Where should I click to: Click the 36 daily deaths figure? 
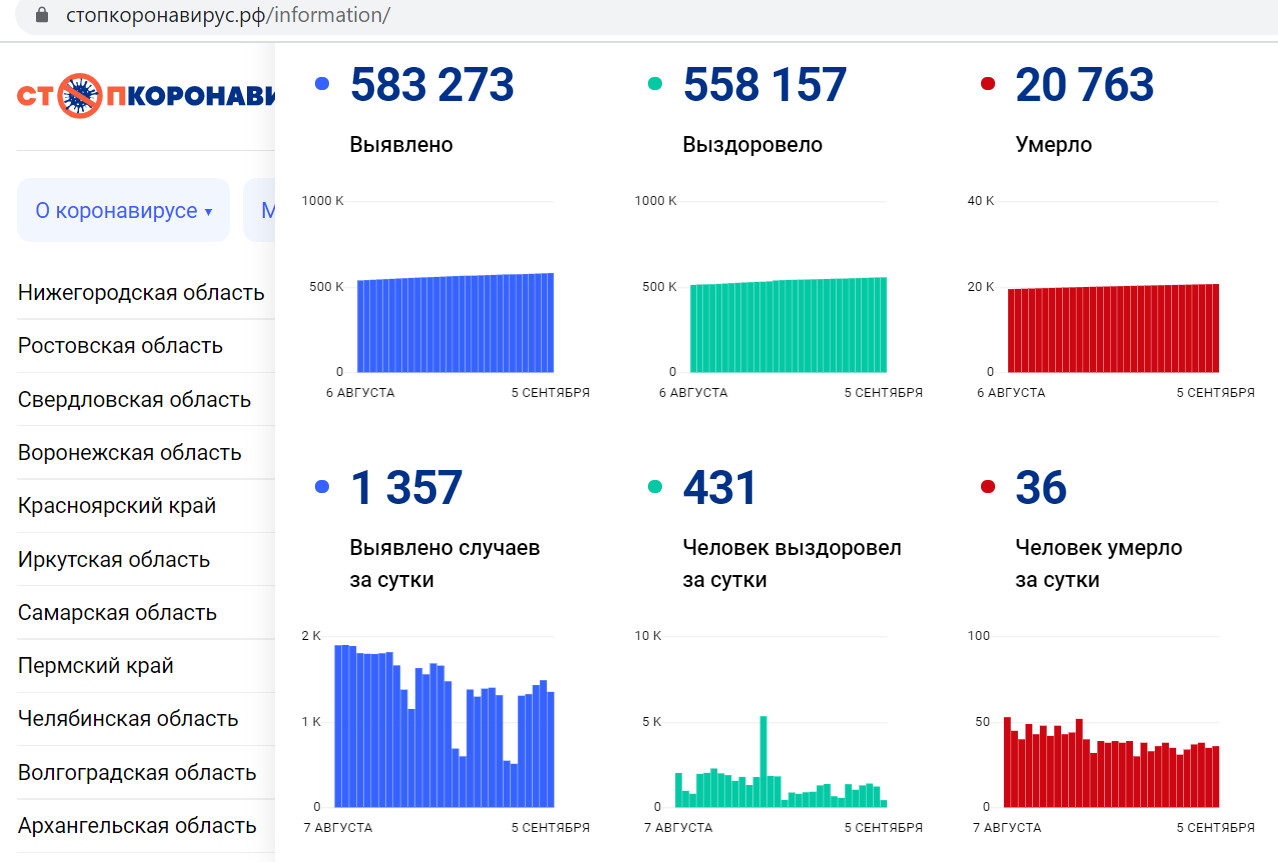point(1041,488)
